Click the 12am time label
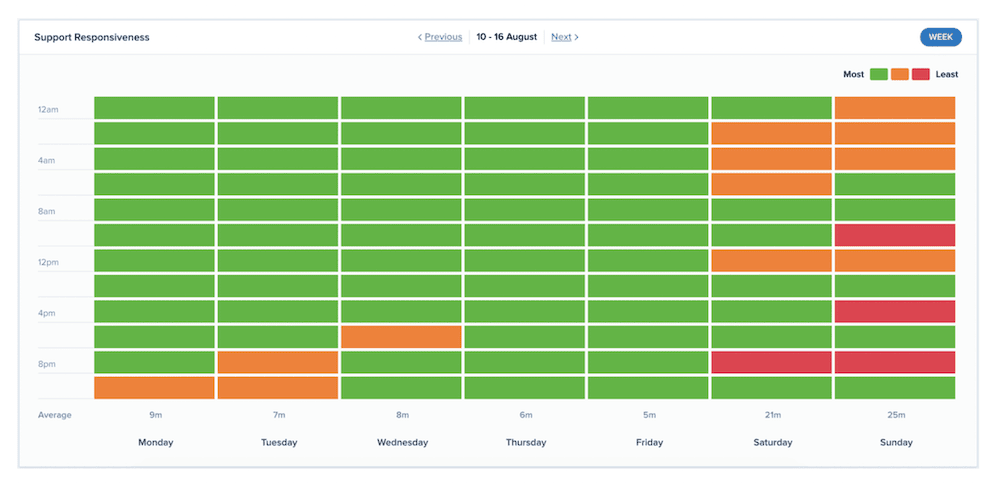 click(48, 110)
